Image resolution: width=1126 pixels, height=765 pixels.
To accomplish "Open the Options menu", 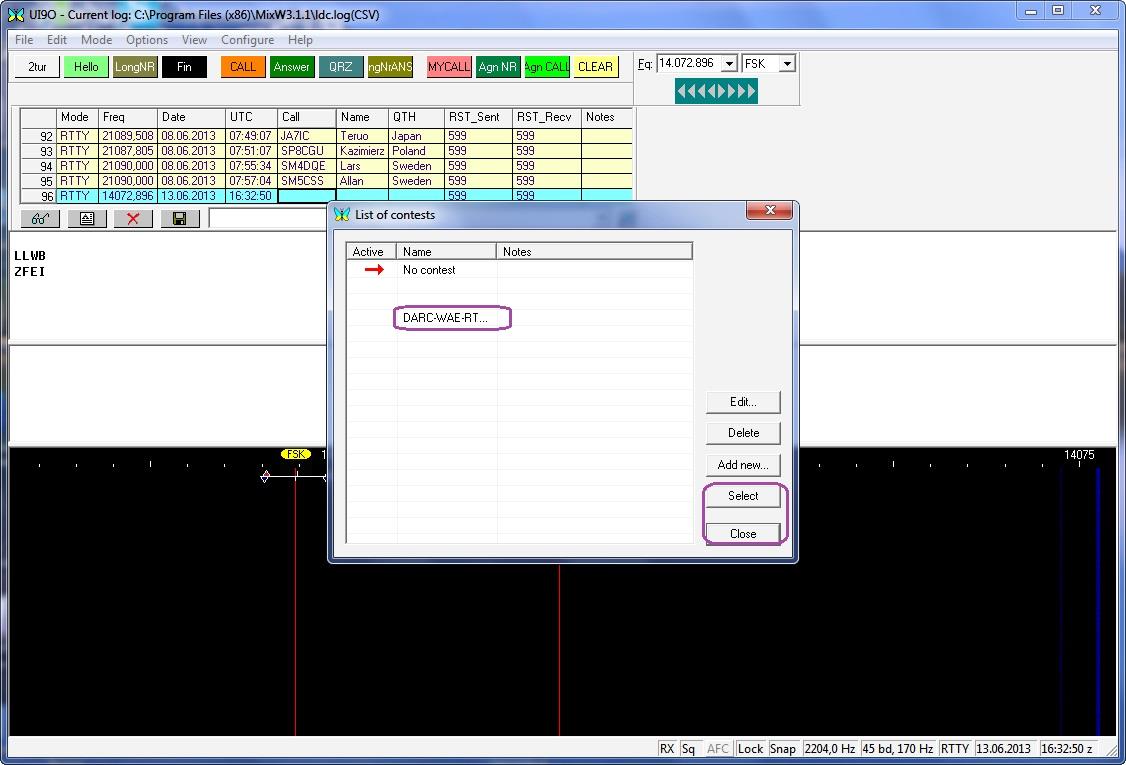I will click(147, 40).
